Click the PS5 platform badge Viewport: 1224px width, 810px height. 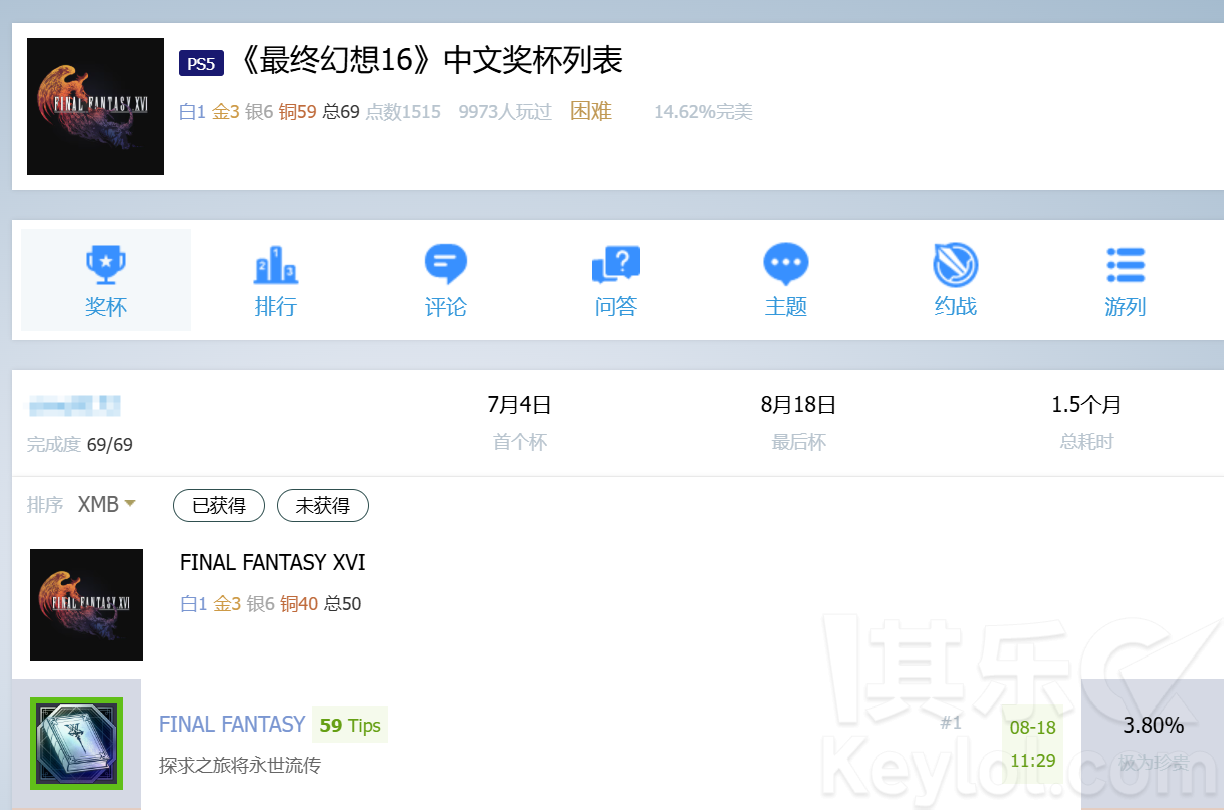coord(201,64)
